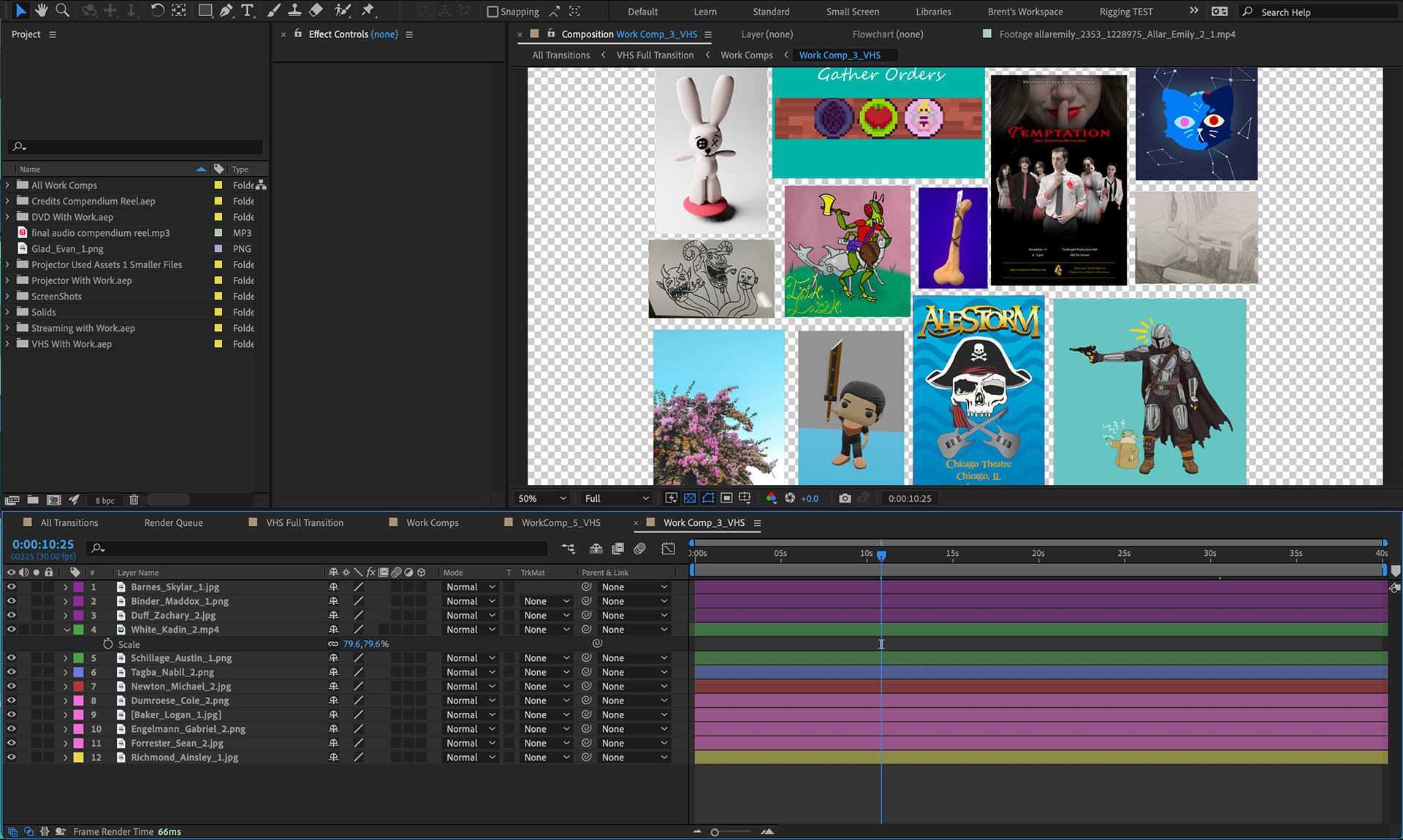The width and height of the screenshot is (1403, 840).
Task: Open 8 bpc color depth settings
Action: tap(104, 500)
